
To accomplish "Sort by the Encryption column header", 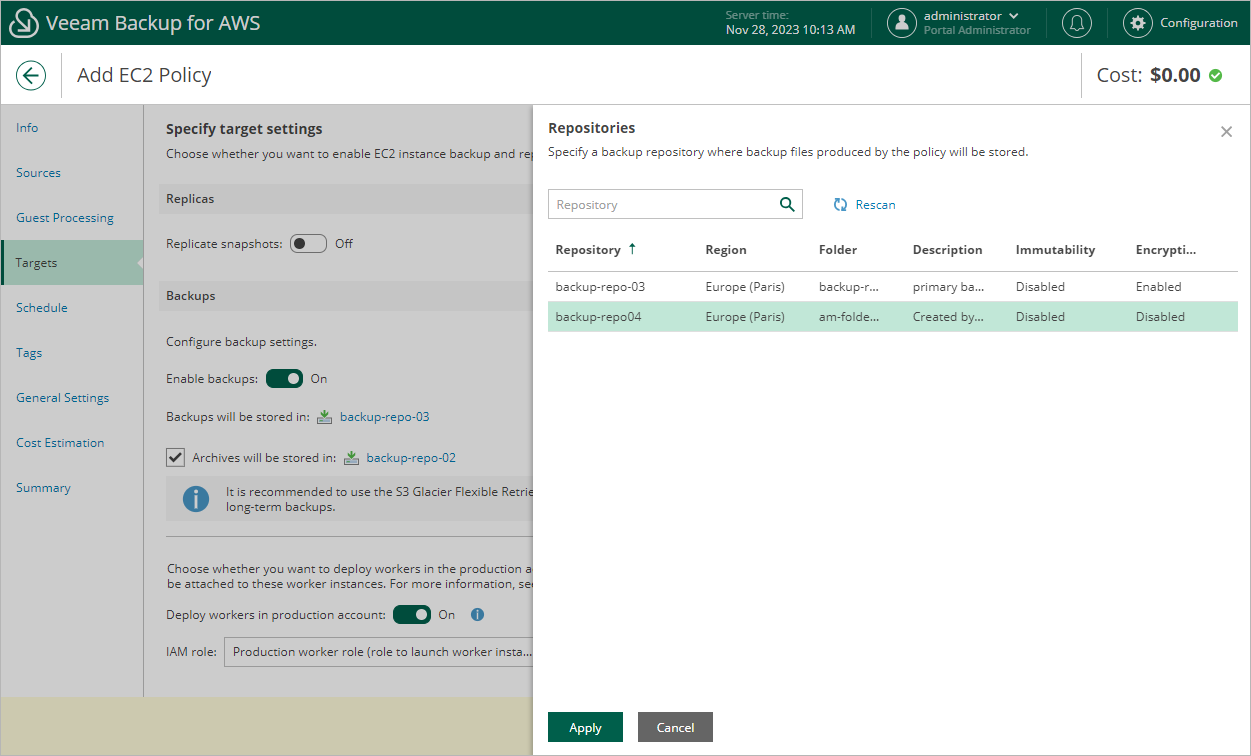I will (x=1166, y=250).
